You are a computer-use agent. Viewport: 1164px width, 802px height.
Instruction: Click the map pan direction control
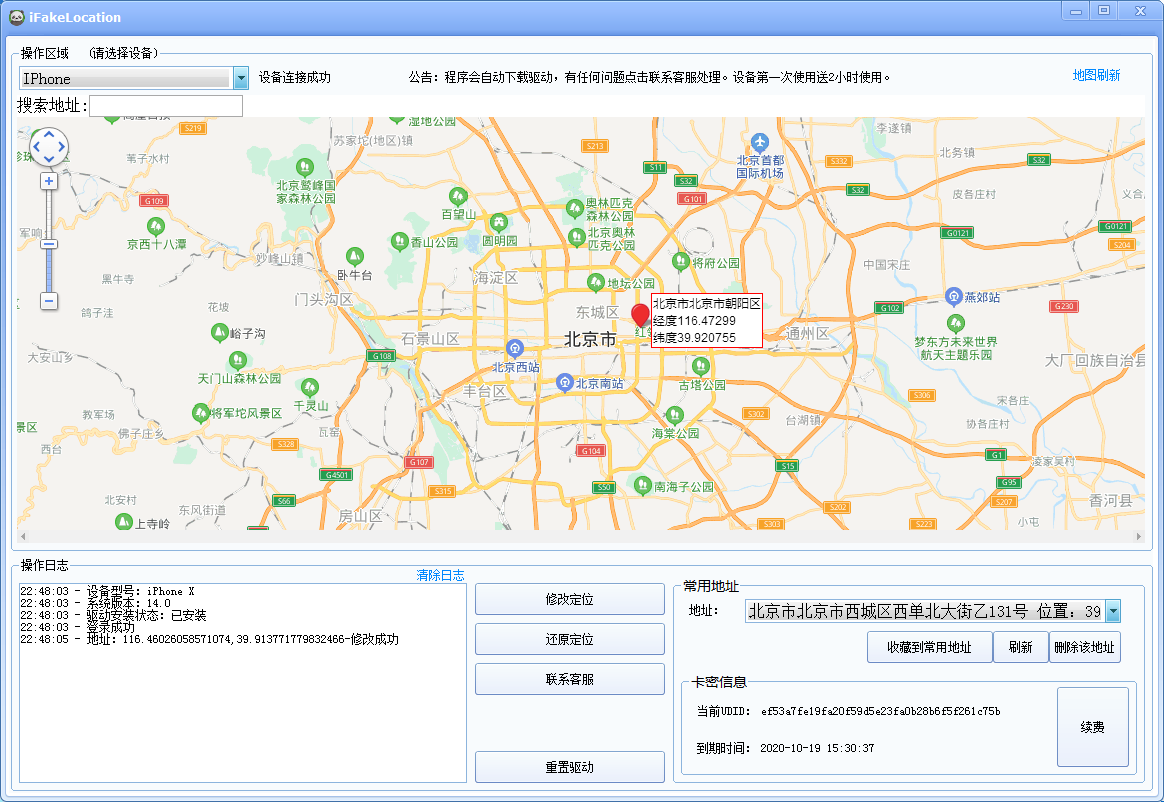[49, 147]
